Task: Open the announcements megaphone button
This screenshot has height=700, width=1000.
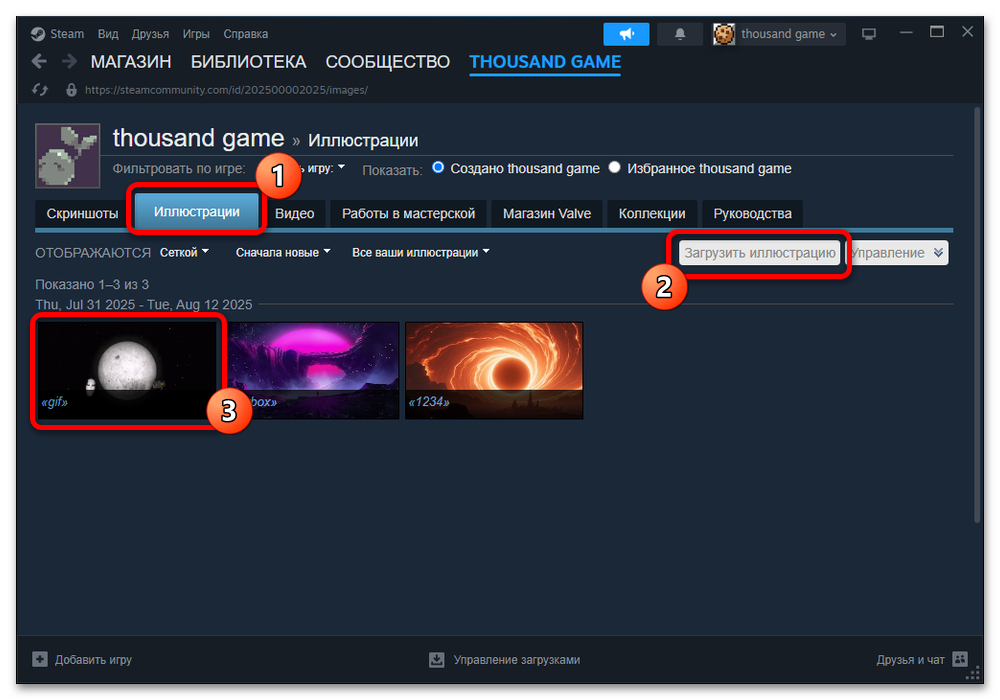Action: pos(626,34)
